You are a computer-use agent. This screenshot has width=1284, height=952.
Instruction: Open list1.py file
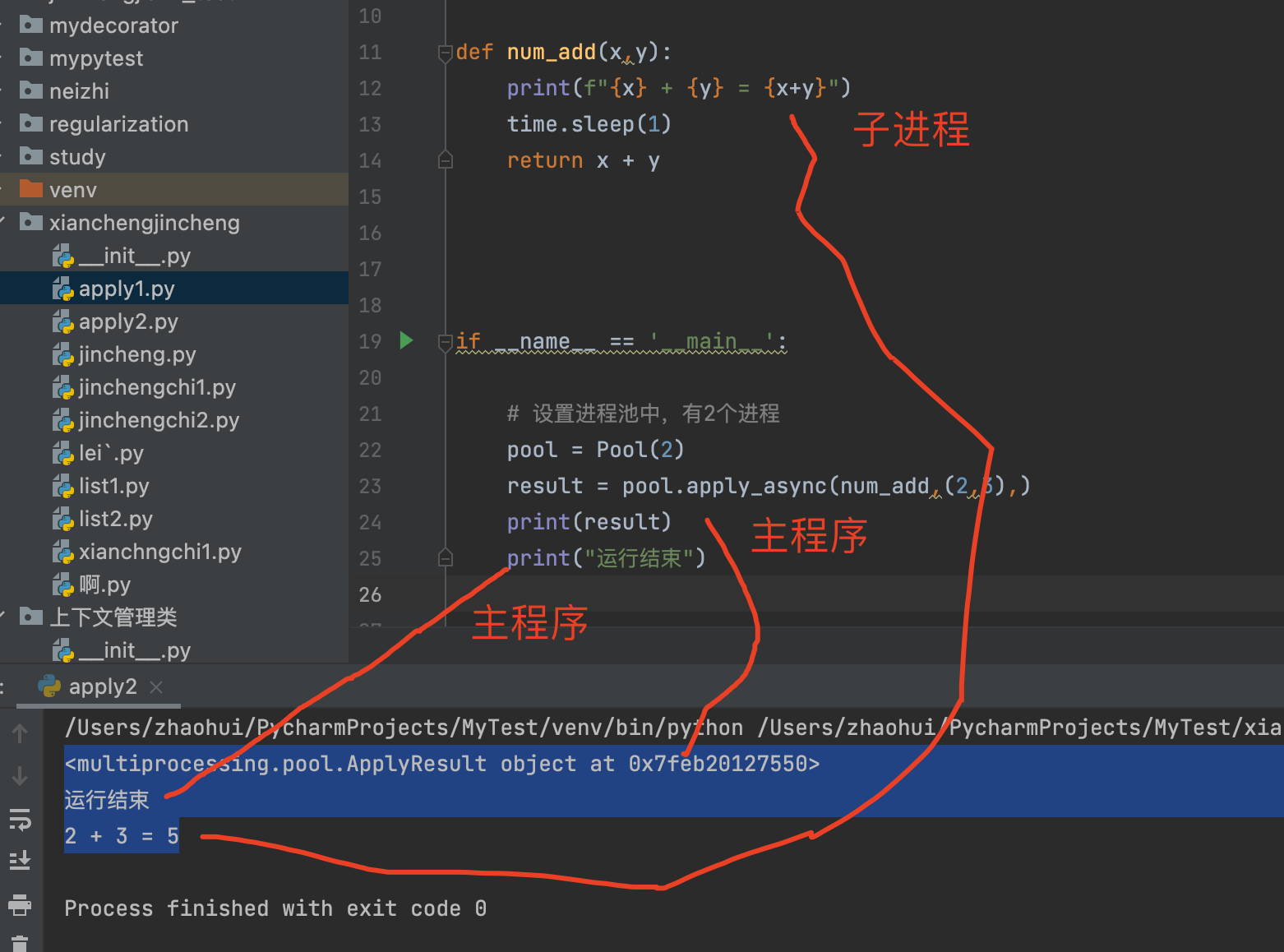pos(113,486)
